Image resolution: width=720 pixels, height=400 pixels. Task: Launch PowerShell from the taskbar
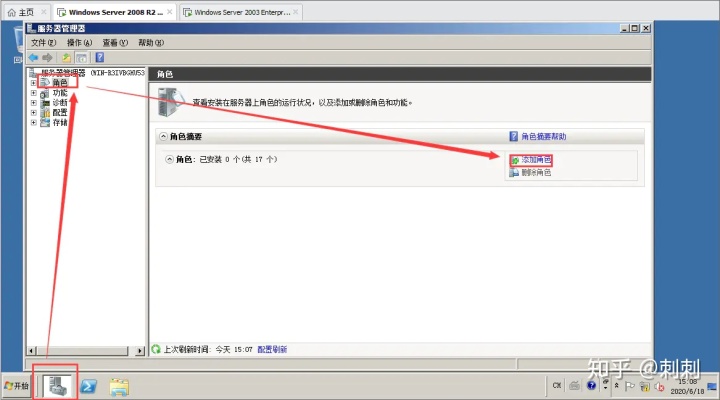point(88,386)
